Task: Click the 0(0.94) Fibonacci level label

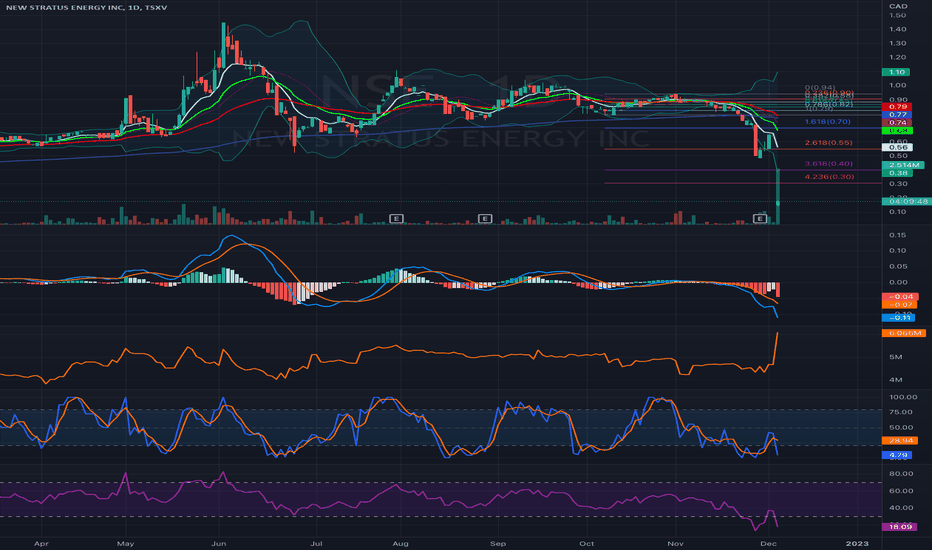Action: coord(820,88)
